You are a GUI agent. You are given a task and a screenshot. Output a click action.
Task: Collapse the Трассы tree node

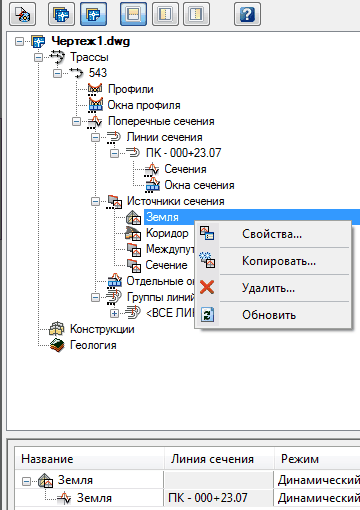[39, 57]
